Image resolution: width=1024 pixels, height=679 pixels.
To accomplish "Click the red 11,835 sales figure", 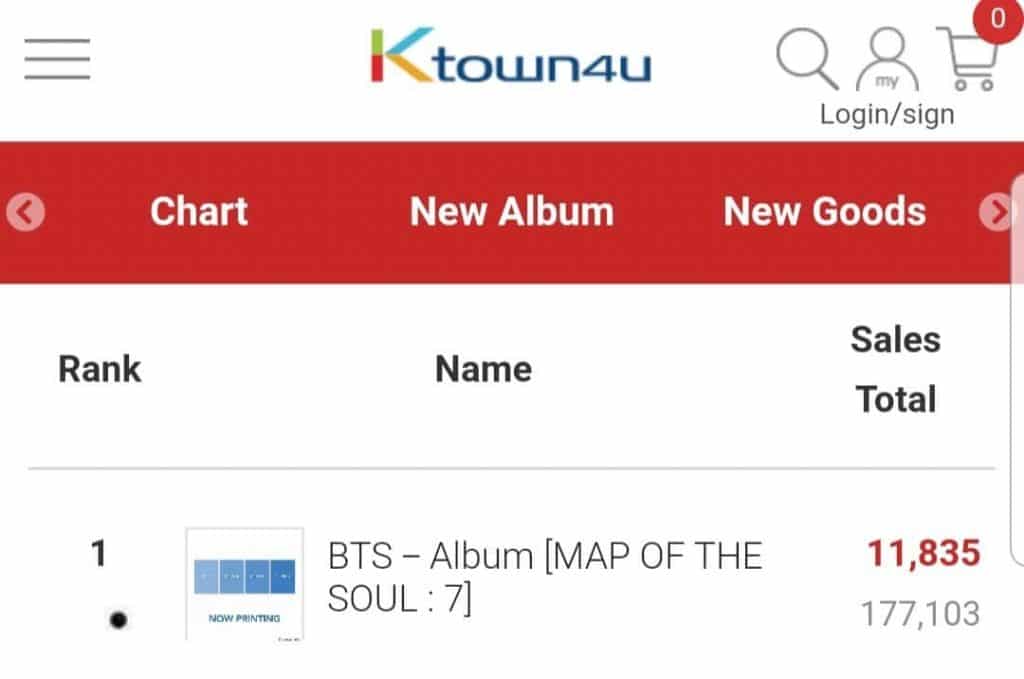I will [923, 553].
